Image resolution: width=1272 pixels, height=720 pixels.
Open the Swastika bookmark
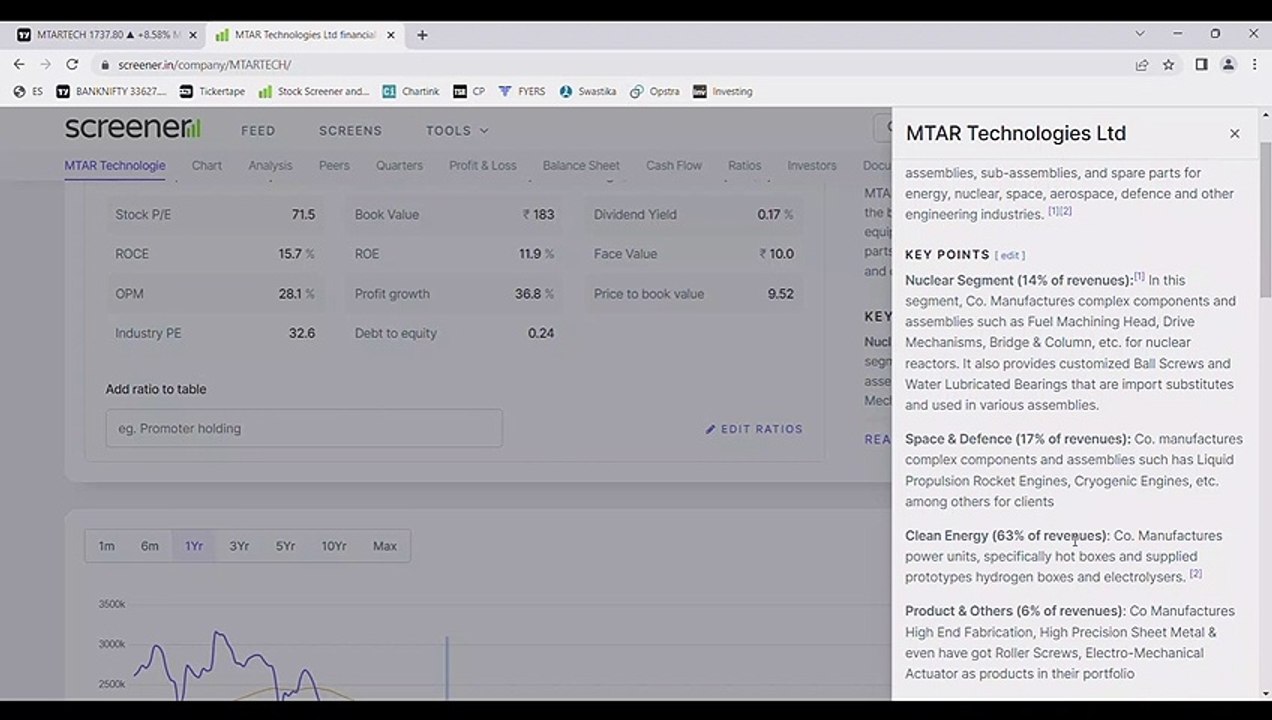tap(588, 91)
